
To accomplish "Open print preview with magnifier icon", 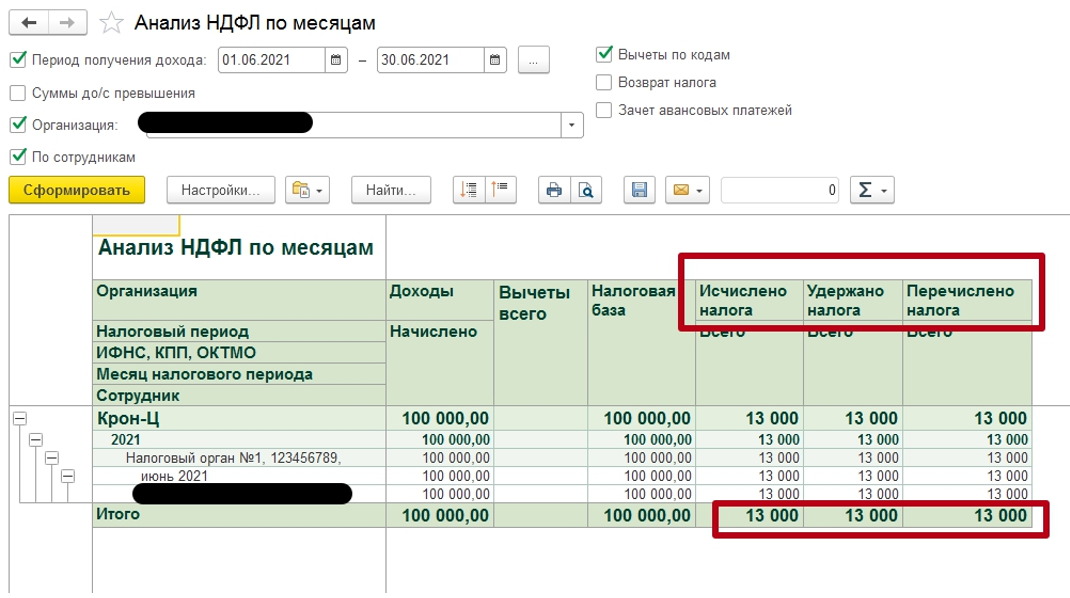I will (x=587, y=190).
